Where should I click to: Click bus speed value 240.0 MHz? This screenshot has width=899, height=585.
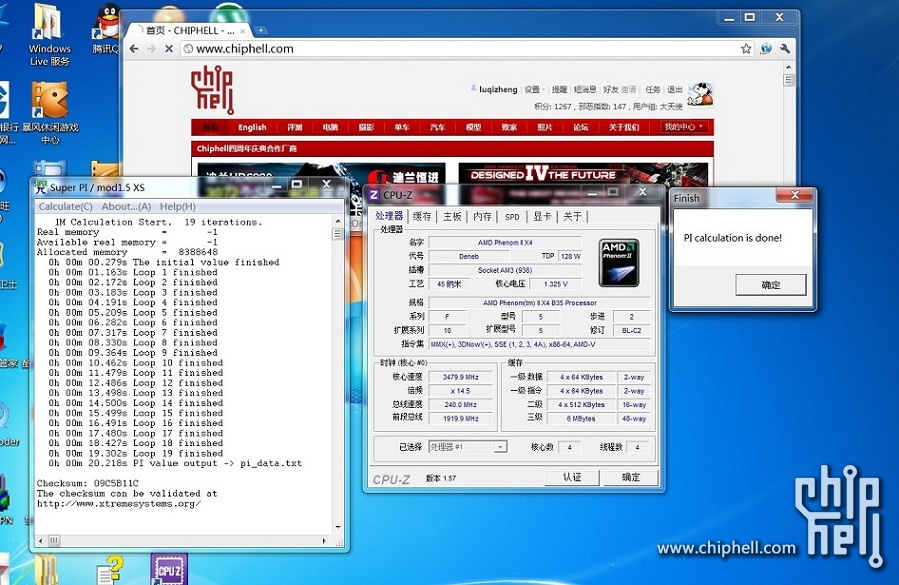(460, 405)
